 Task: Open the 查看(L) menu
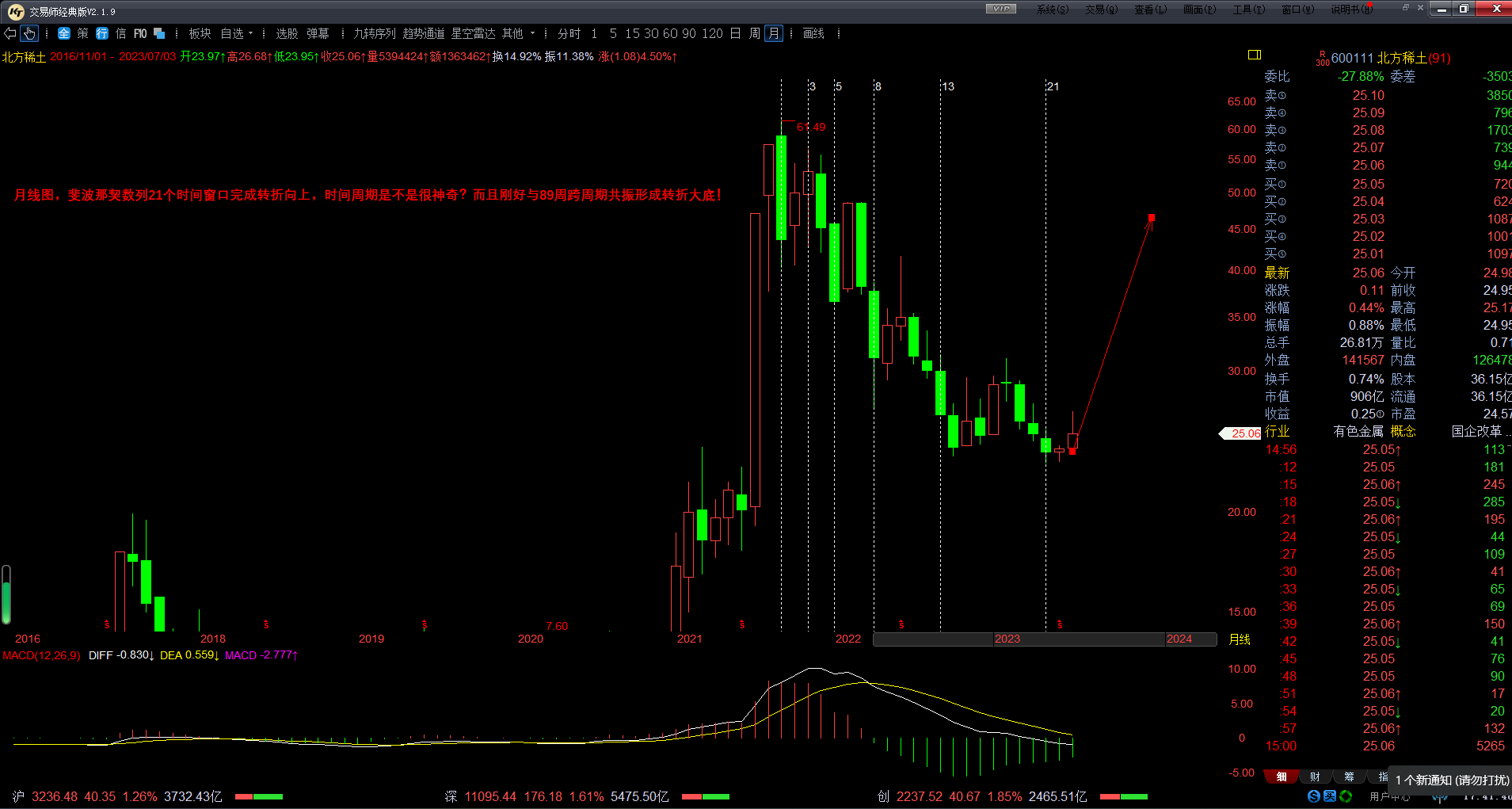pyautogui.click(x=1151, y=10)
